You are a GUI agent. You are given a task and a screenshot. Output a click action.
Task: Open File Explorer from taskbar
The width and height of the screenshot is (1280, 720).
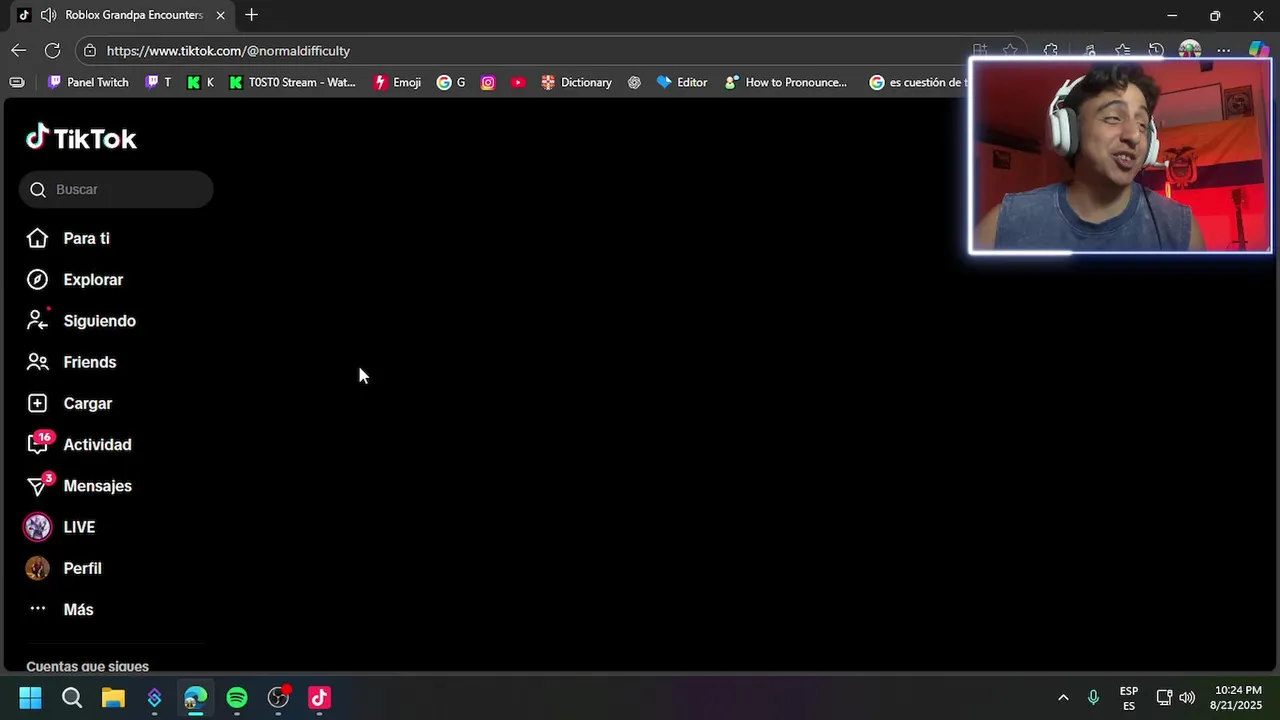click(113, 698)
